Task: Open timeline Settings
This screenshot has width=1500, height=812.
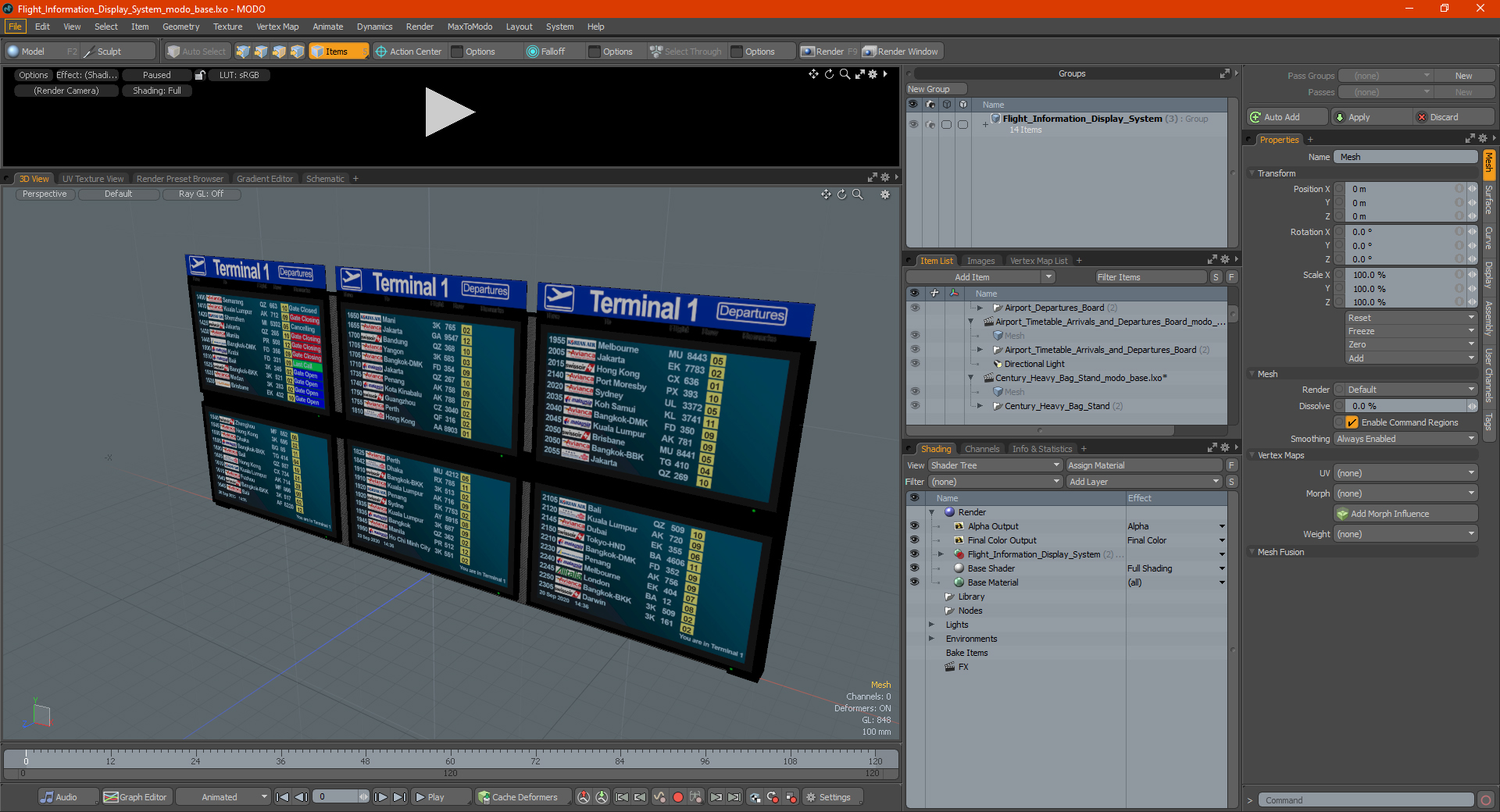Action: click(834, 797)
